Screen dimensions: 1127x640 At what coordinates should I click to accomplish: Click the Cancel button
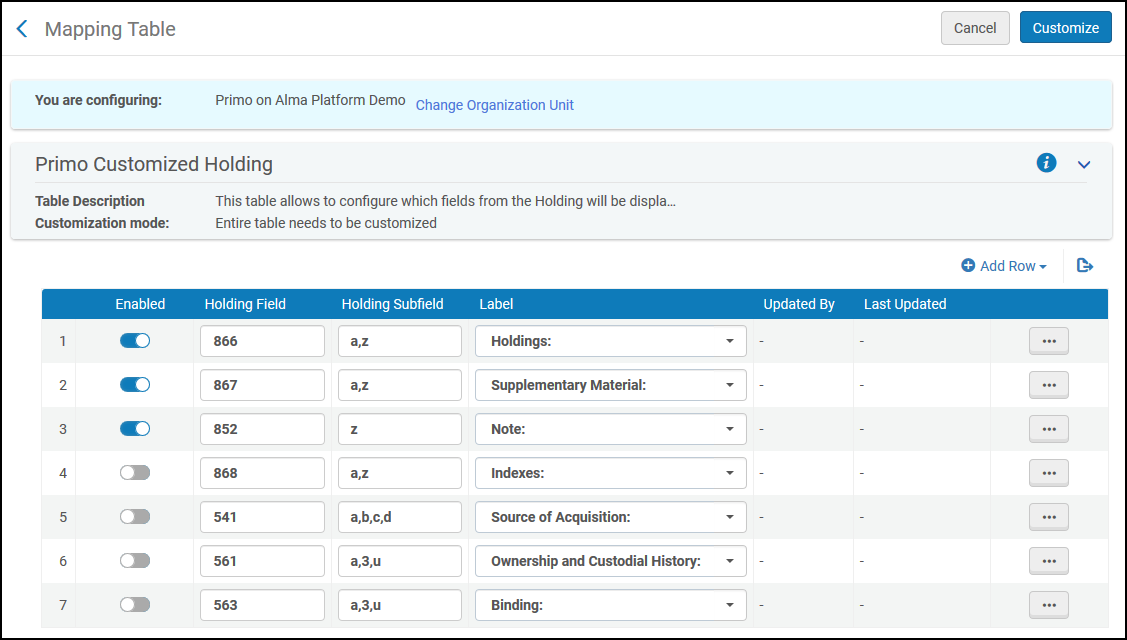click(x=974, y=28)
